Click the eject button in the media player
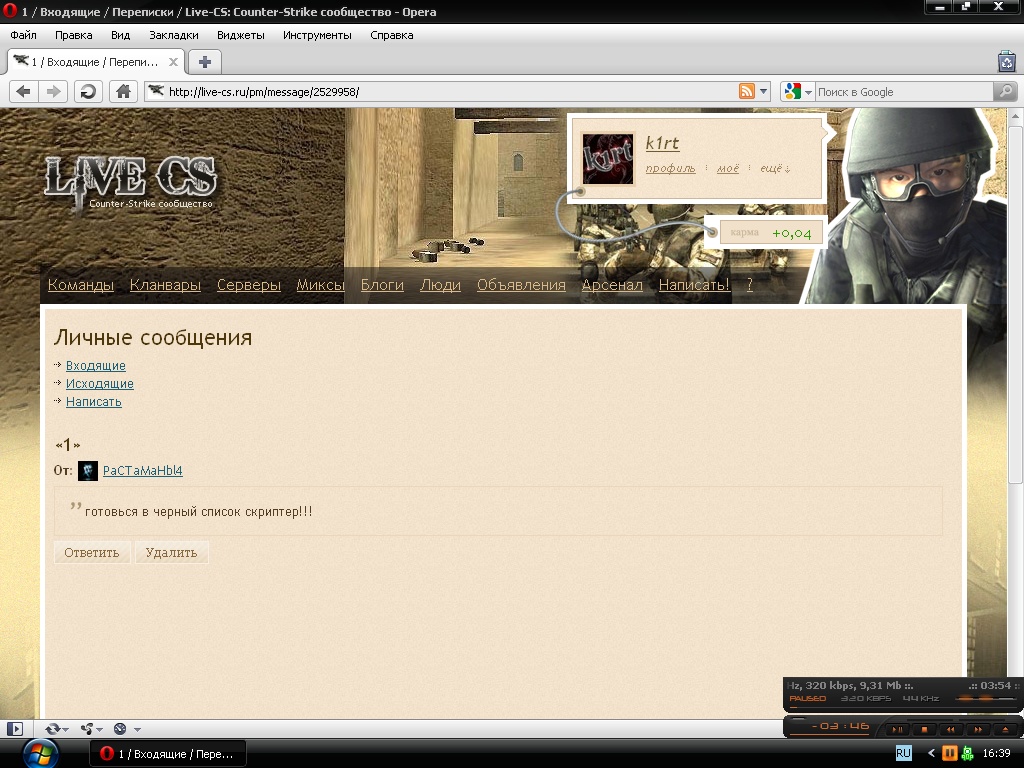 coord(1005,729)
